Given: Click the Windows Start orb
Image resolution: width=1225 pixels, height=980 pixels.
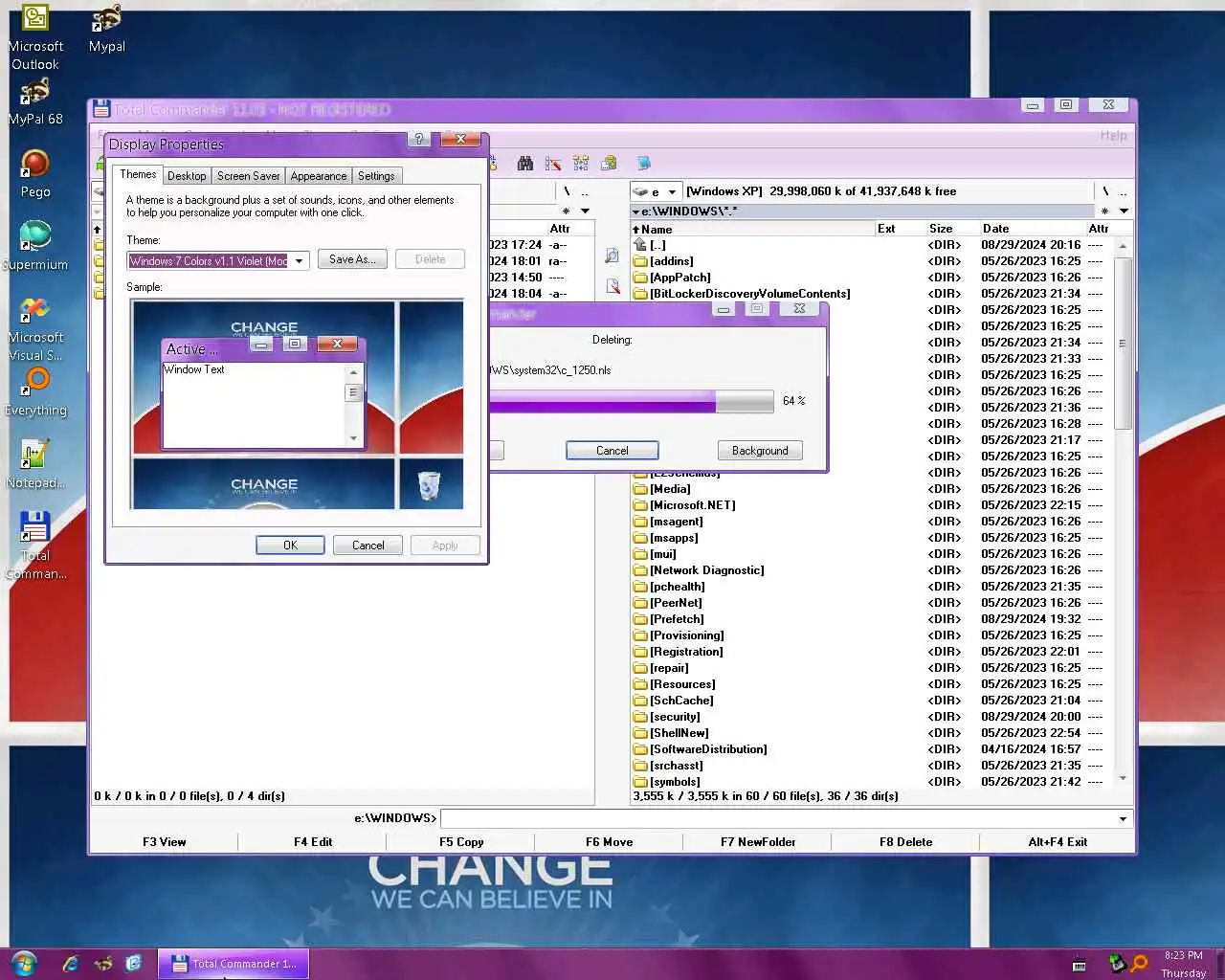Looking at the screenshot, I should point(24,963).
